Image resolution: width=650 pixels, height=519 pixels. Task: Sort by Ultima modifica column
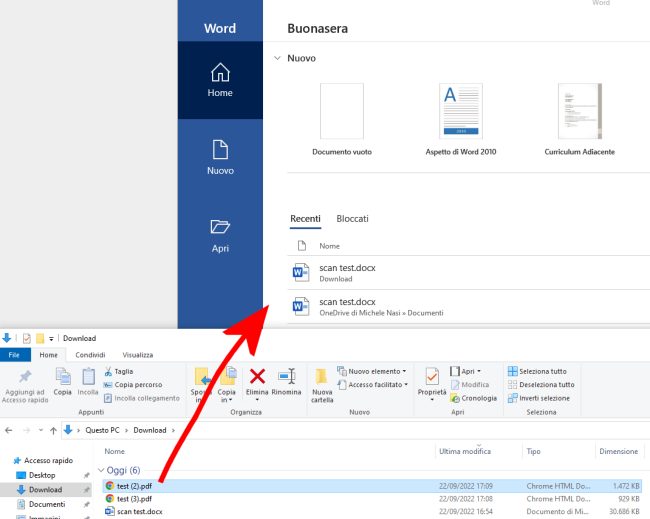click(x=465, y=451)
